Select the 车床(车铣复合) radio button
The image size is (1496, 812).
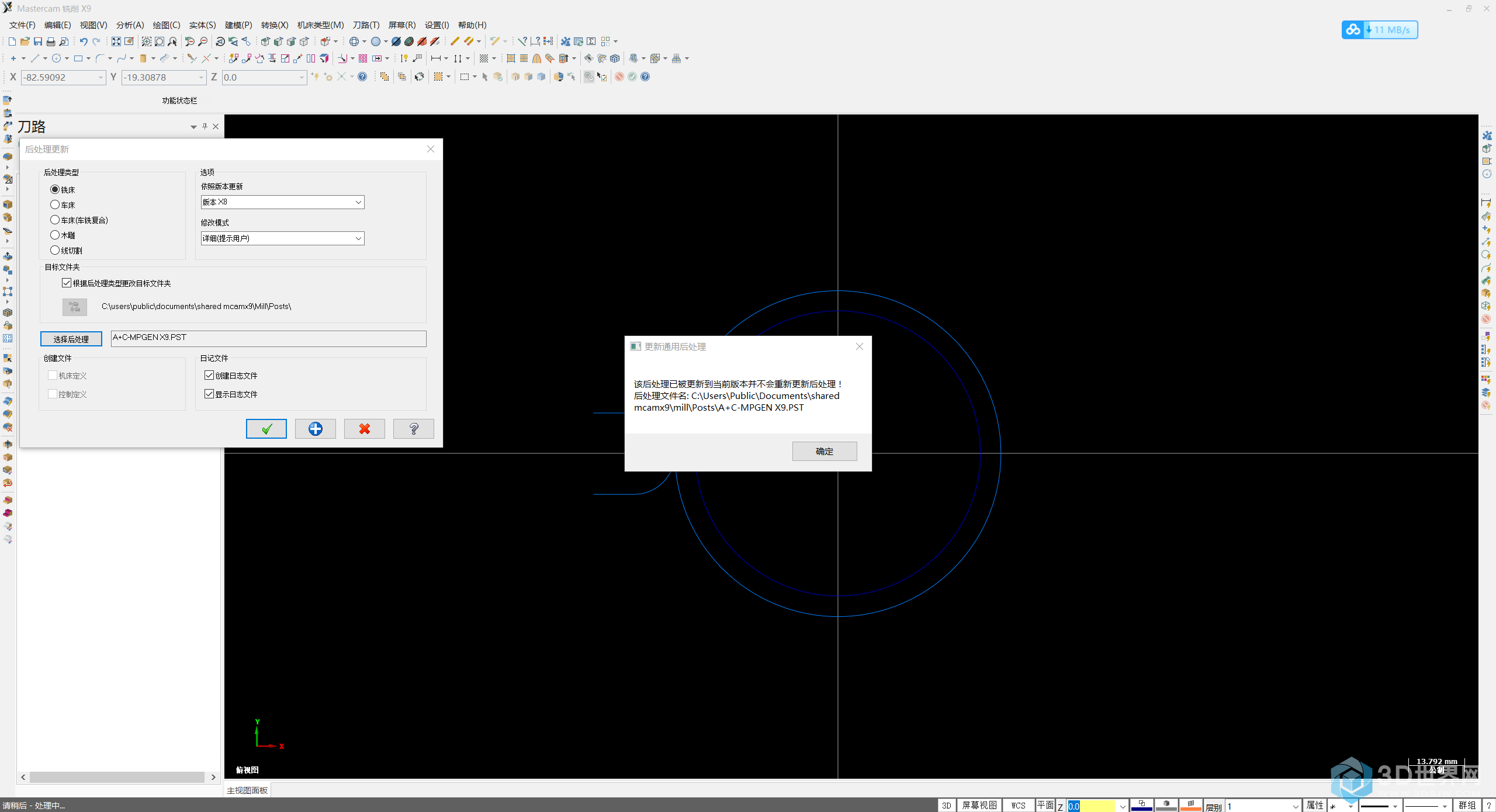[55, 220]
